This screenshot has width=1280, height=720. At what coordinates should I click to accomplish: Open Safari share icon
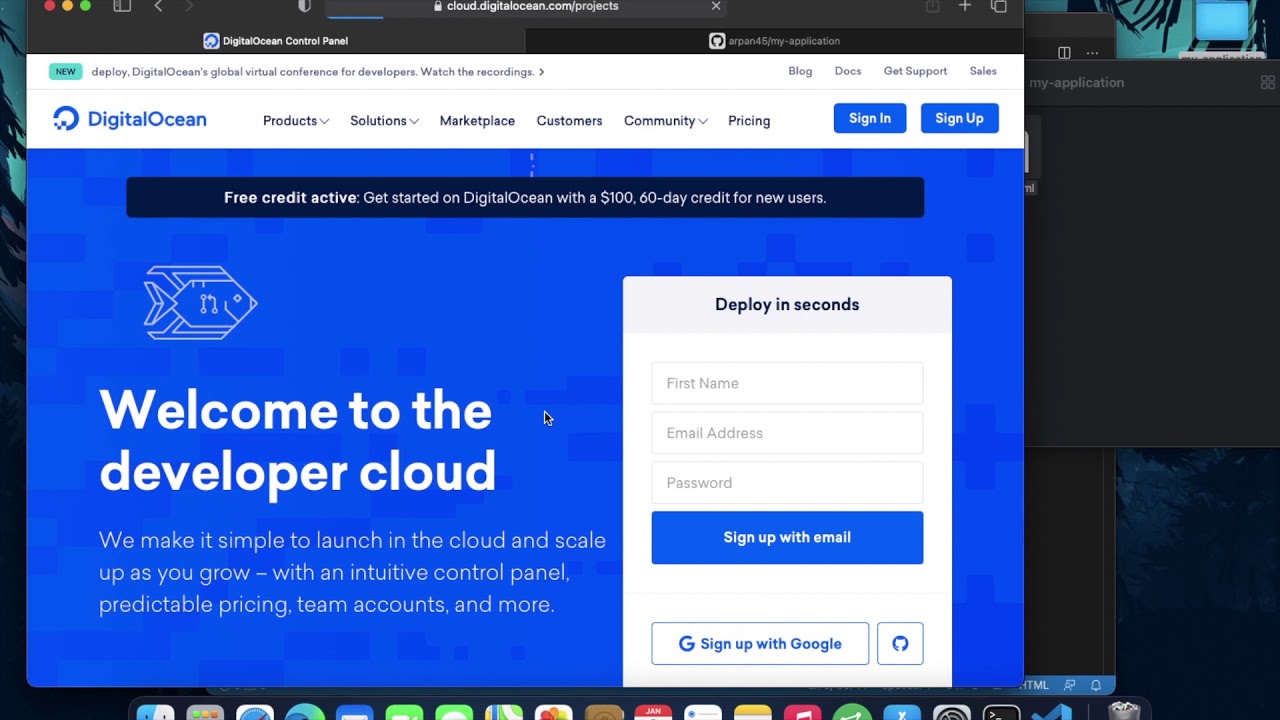click(x=932, y=6)
